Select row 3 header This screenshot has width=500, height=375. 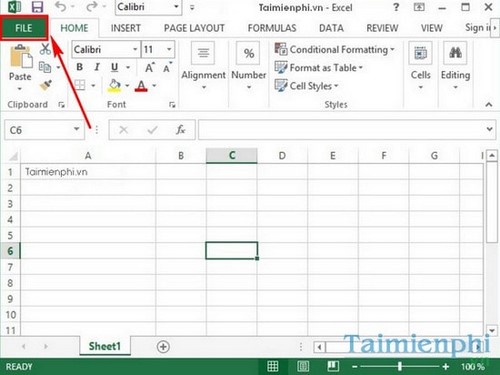[10, 204]
